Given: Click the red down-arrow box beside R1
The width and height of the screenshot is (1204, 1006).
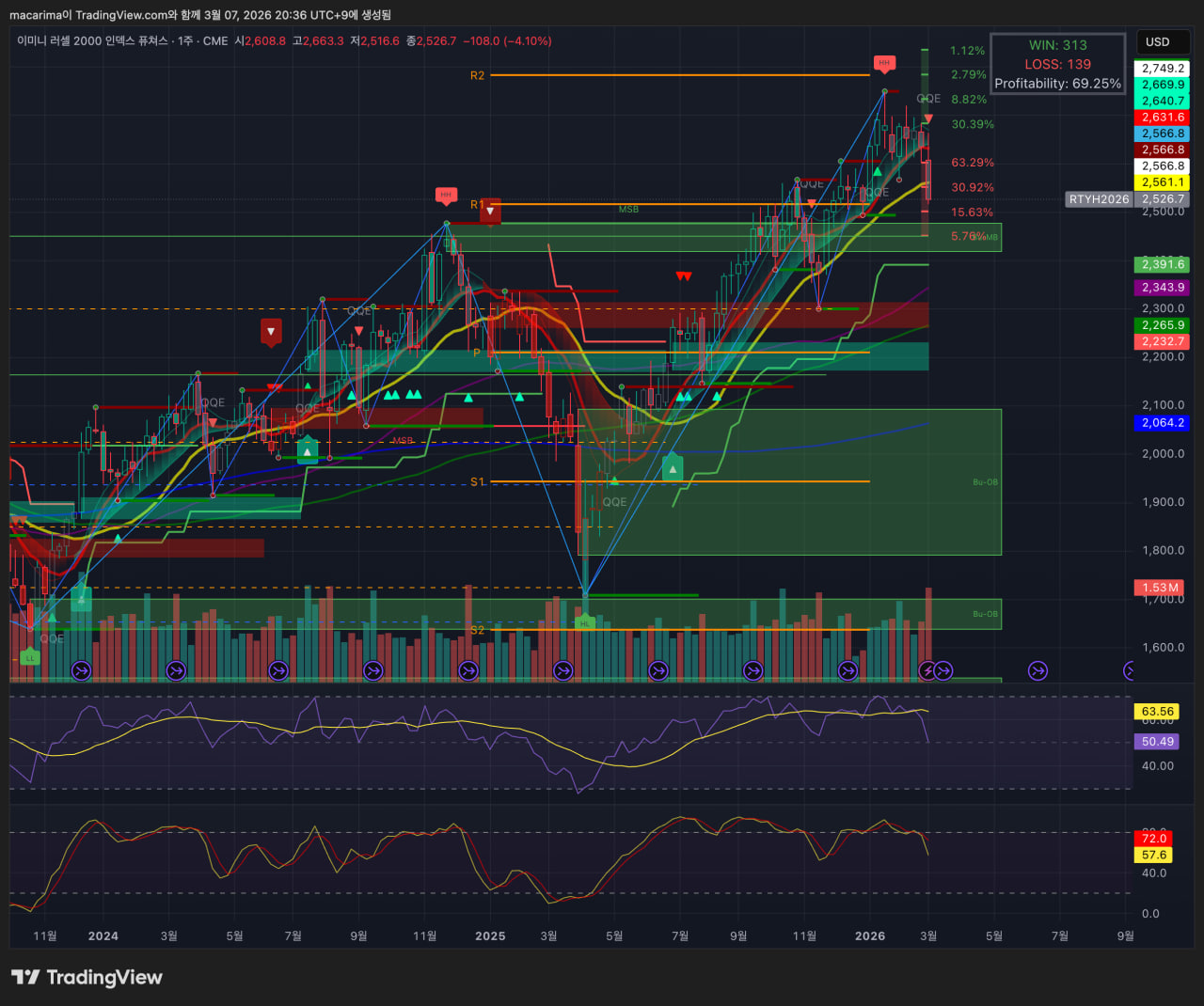Looking at the screenshot, I should pos(490,212).
